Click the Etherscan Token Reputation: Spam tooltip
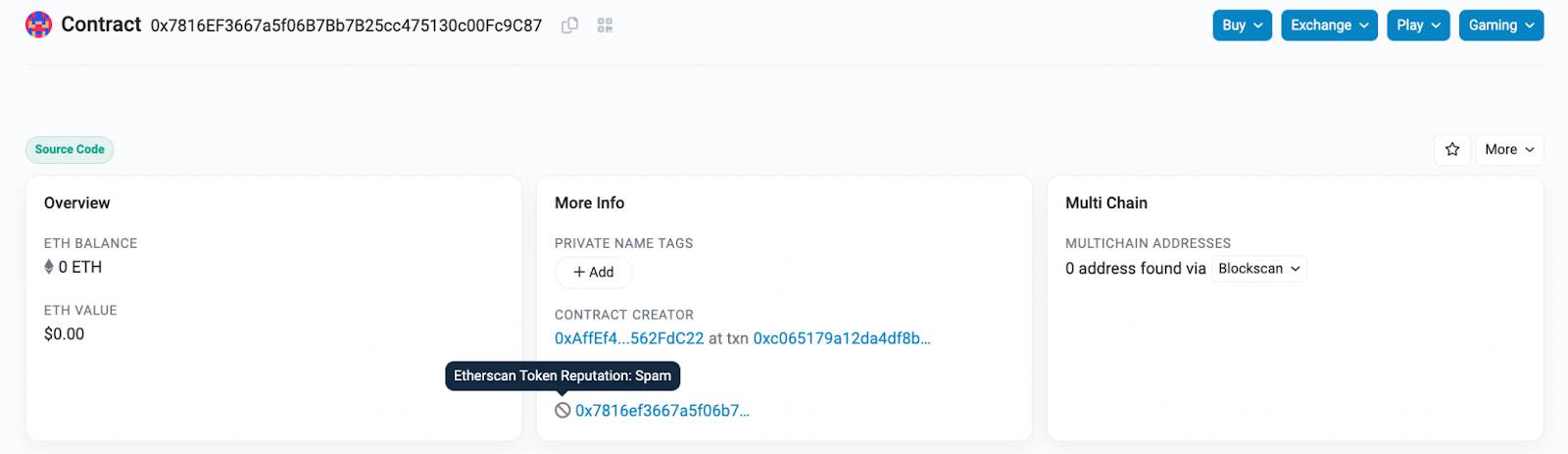 tap(563, 376)
